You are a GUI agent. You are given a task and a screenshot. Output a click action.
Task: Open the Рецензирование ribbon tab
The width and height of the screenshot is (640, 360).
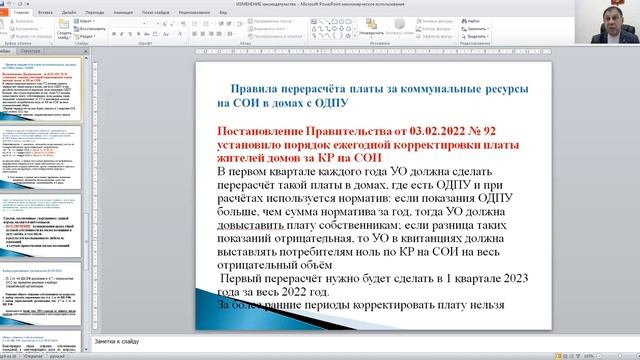tap(194, 13)
